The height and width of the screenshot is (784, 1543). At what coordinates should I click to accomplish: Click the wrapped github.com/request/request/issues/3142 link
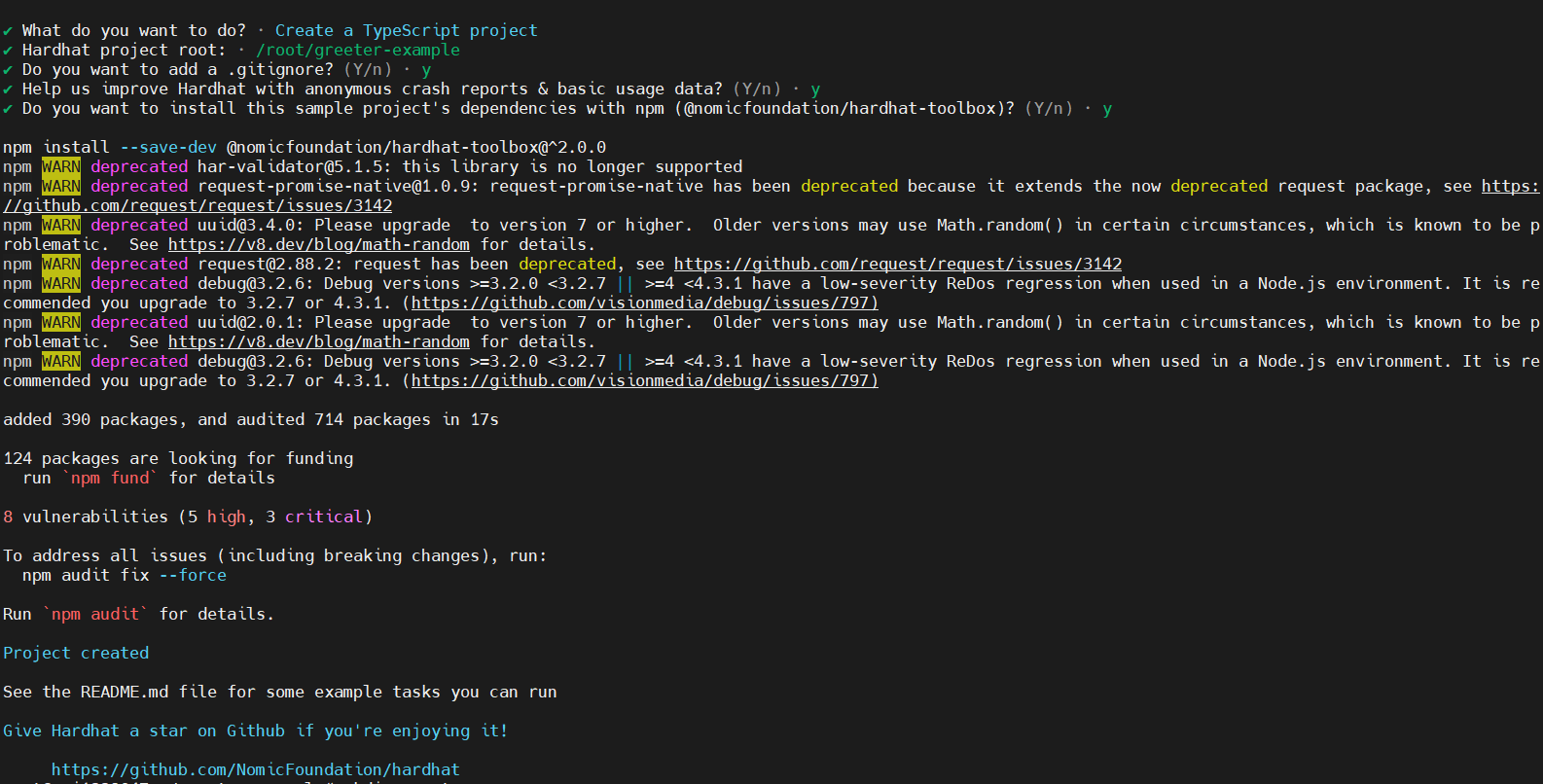197,205
